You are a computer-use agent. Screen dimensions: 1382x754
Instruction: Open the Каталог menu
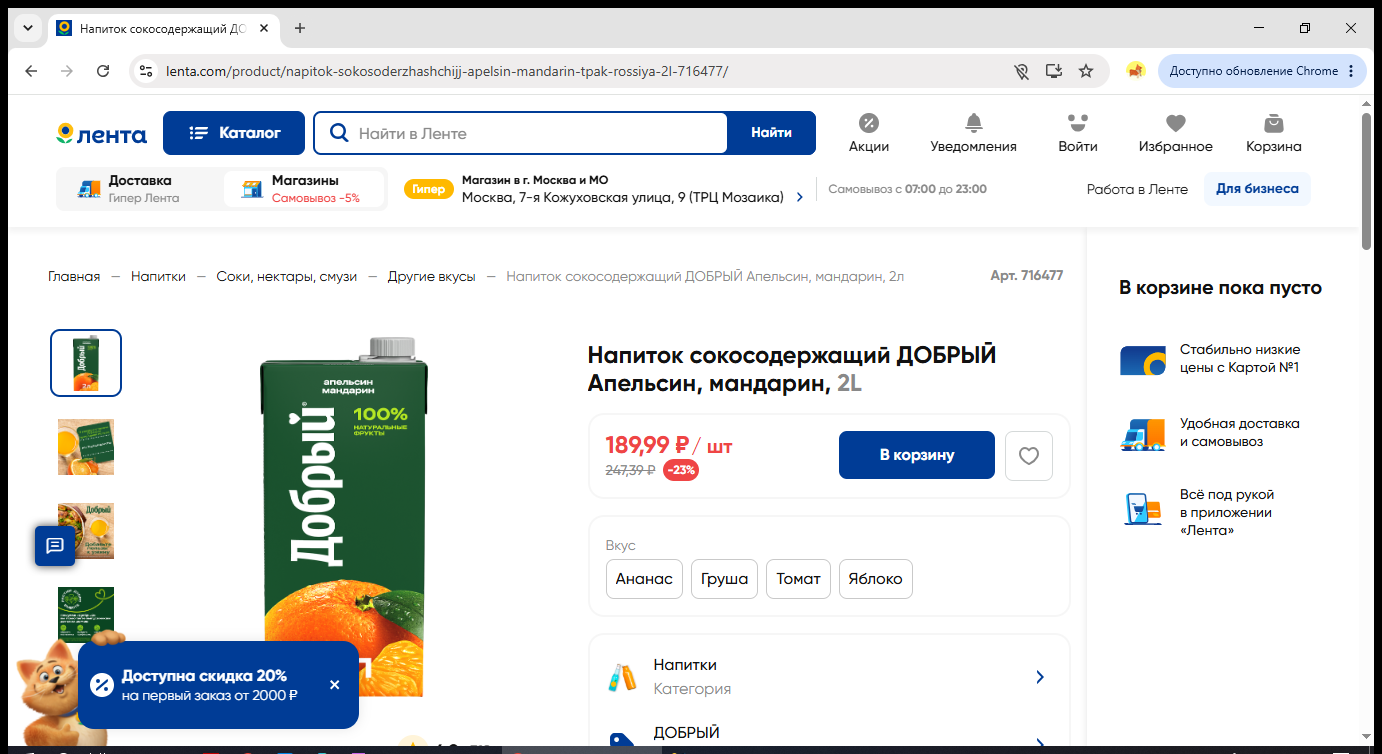(x=234, y=133)
